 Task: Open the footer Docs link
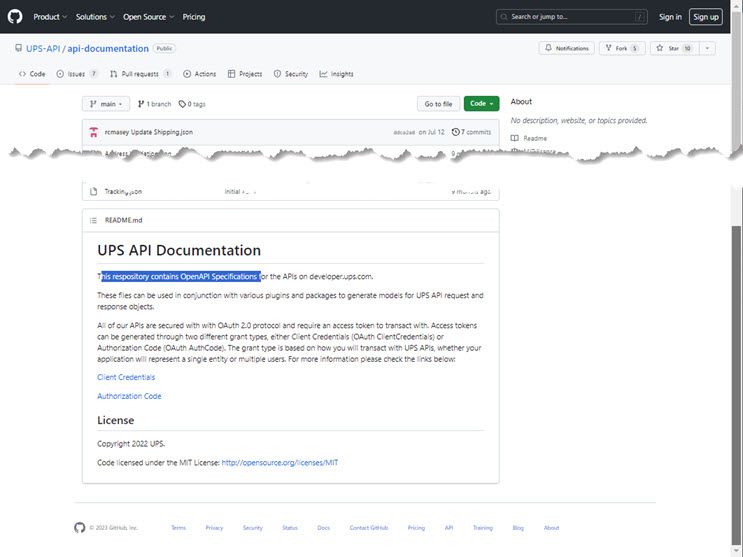click(324, 528)
